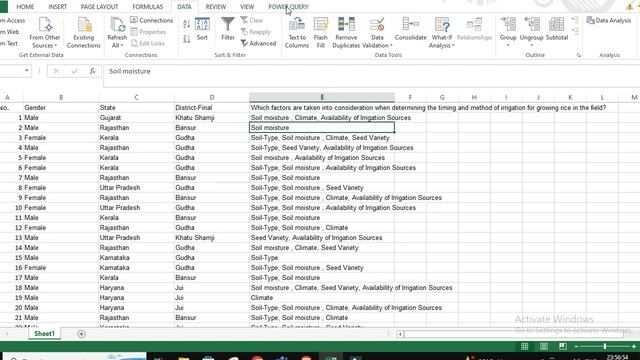This screenshot has width=640, height=360.
Task: Sort descending Z to A
Action: (x=187, y=39)
